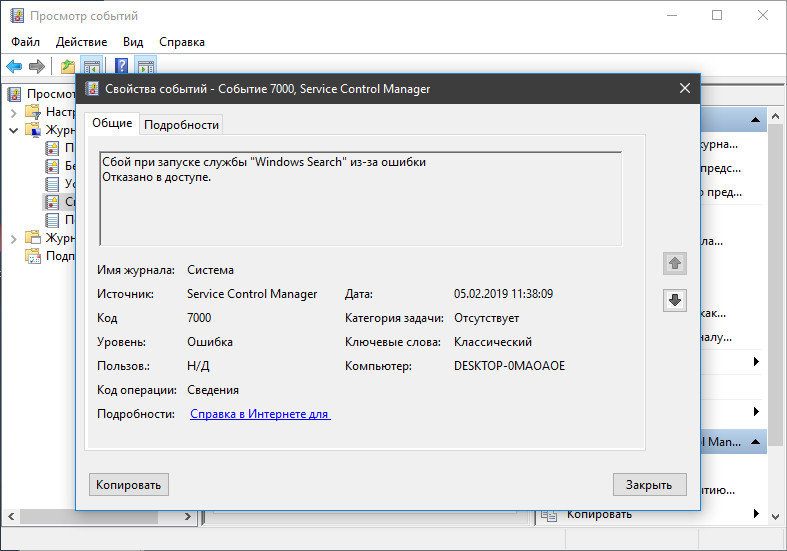Collapse the Журналы Windows tree node
Screen dimensions: 787x551
click(14, 130)
